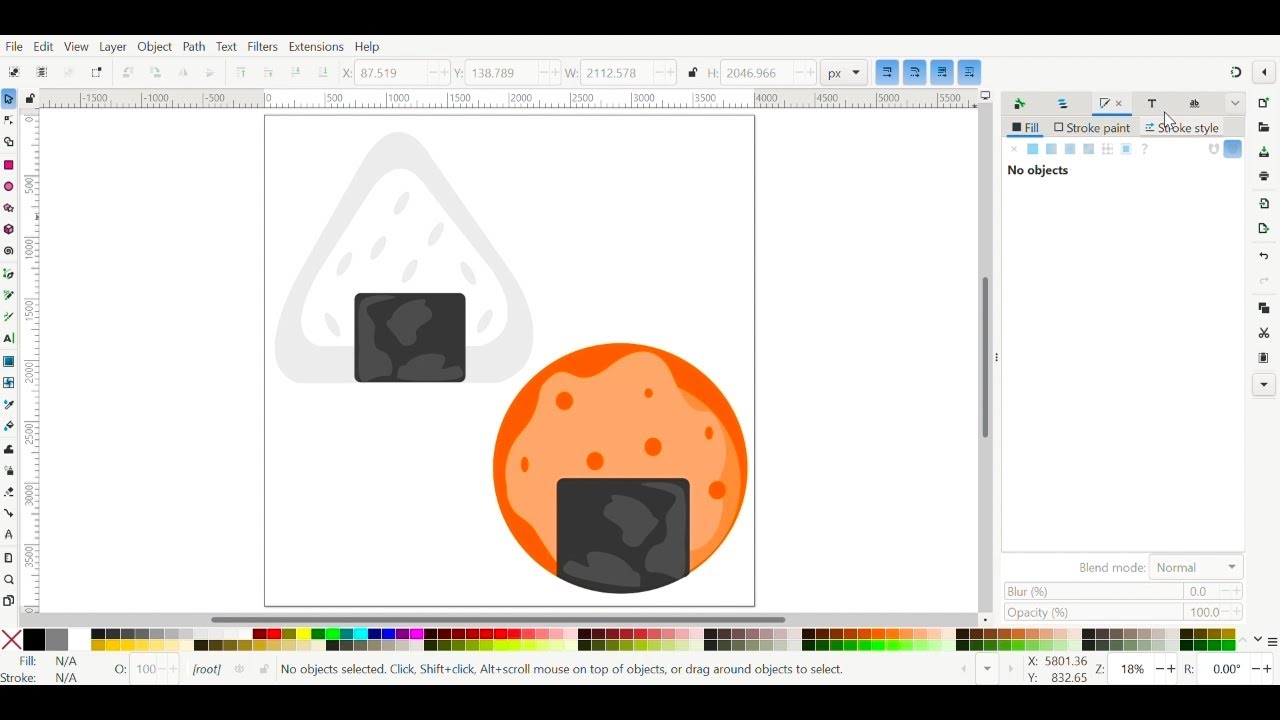Expand the snapping options arrow
This screenshot has width=1280, height=720.
[x=1265, y=72]
